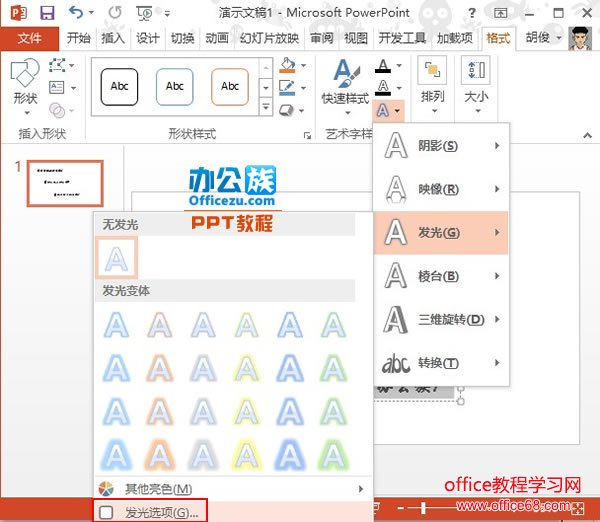Click the Save icon in quick access toolbar

click(x=47, y=13)
